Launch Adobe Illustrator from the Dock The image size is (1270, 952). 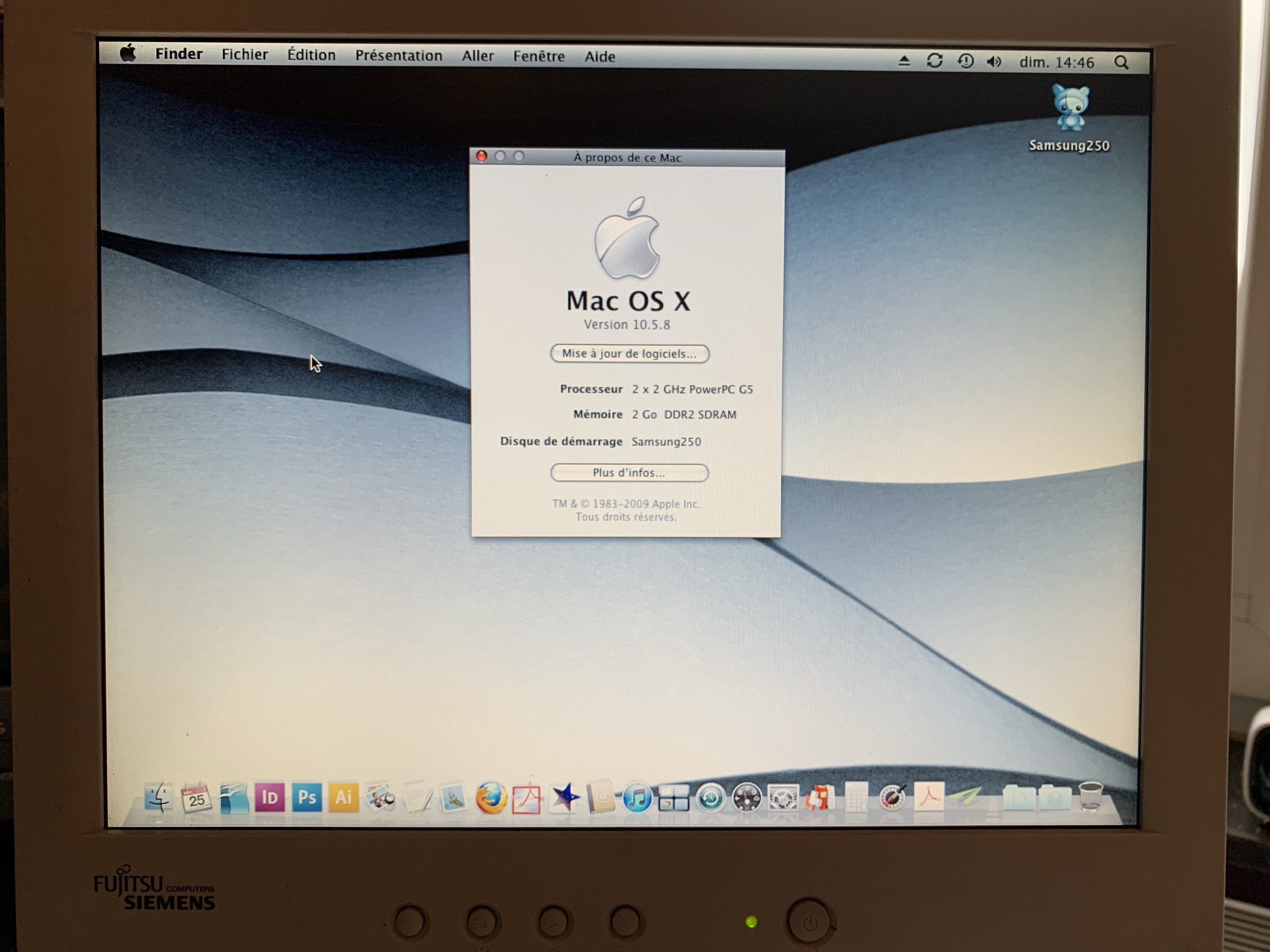[343, 798]
